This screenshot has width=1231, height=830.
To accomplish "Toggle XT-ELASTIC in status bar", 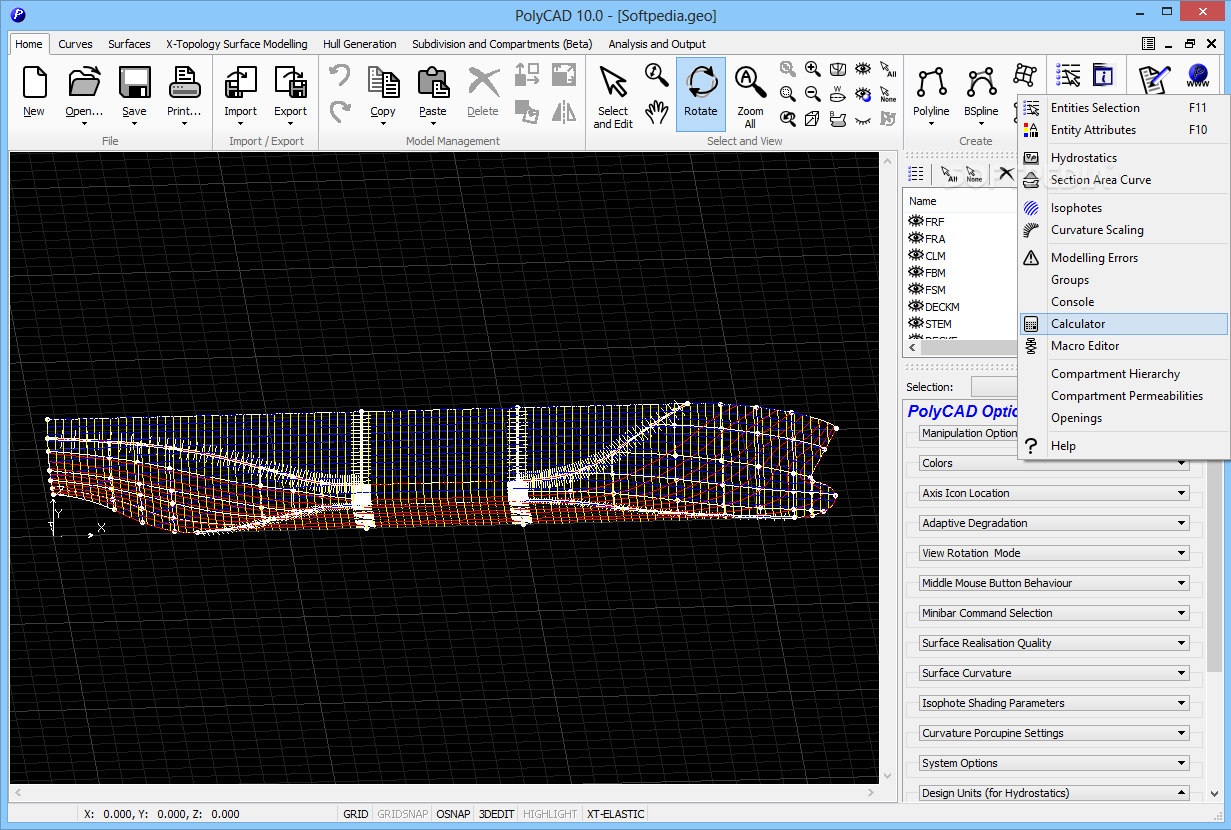I will (x=615, y=814).
